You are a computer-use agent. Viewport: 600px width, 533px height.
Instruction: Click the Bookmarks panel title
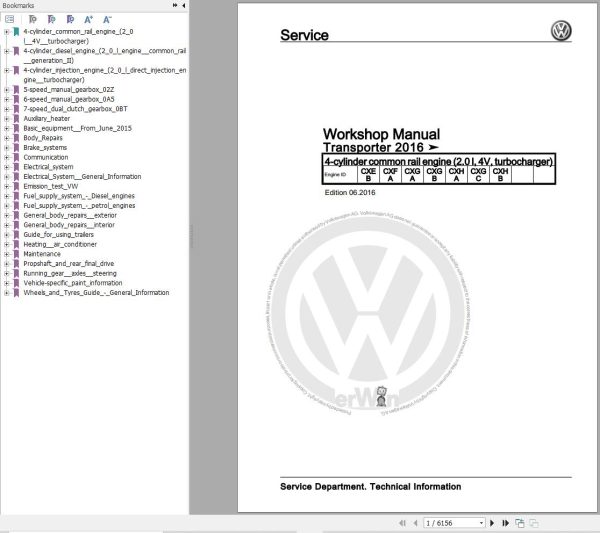(x=18, y=5)
